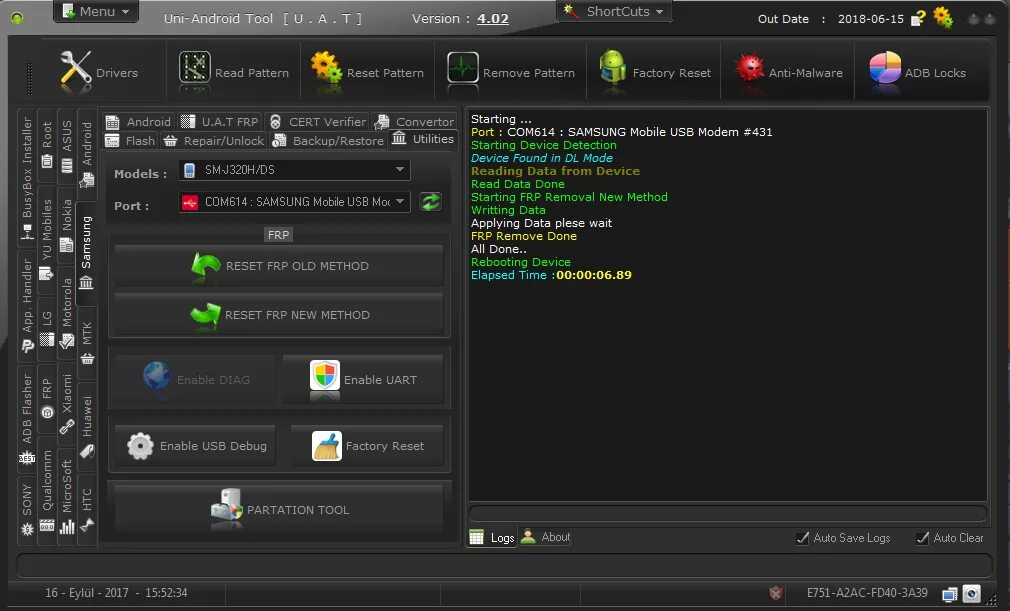
Task: Click the Elapsed Time log line
Action: 551,275
